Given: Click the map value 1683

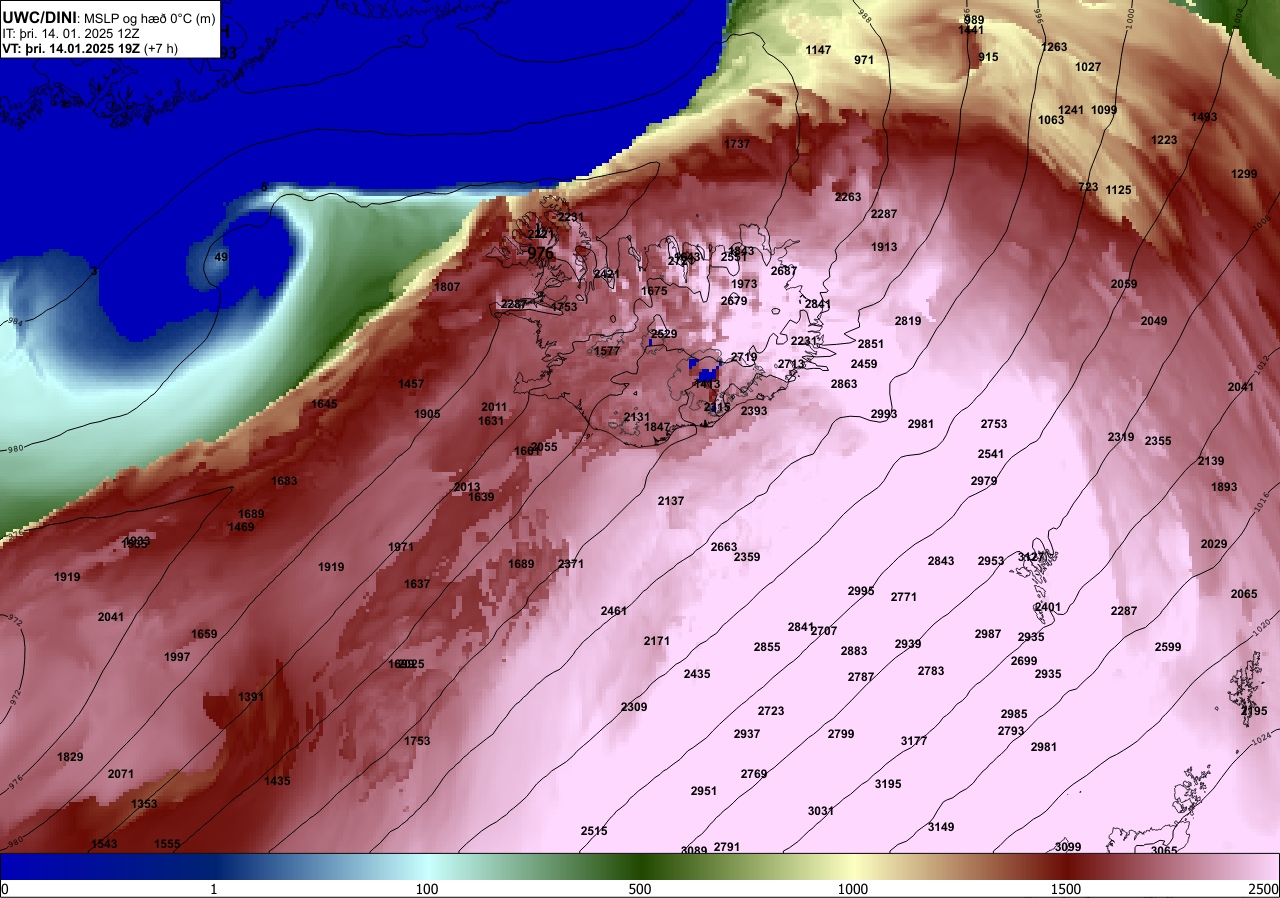Looking at the screenshot, I should click(x=284, y=481).
